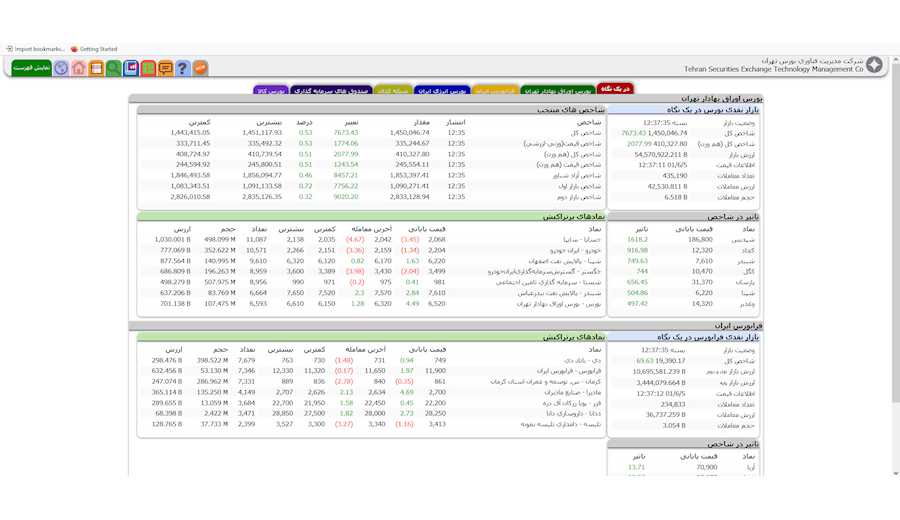Click the page vertical scrollbar thumb
This screenshot has height=520, width=900.
coord(895,232)
